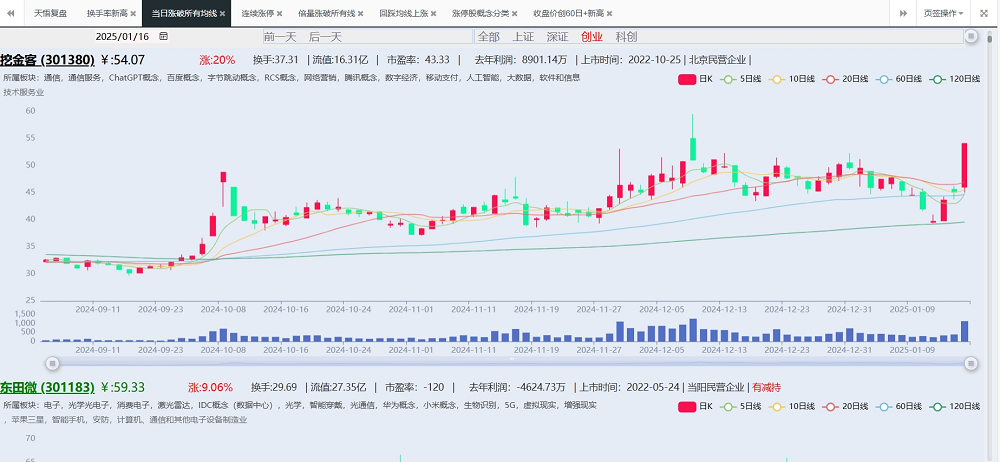Click the 有减持 warning label
Screen dimensions: 1000x462
[767, 387]
